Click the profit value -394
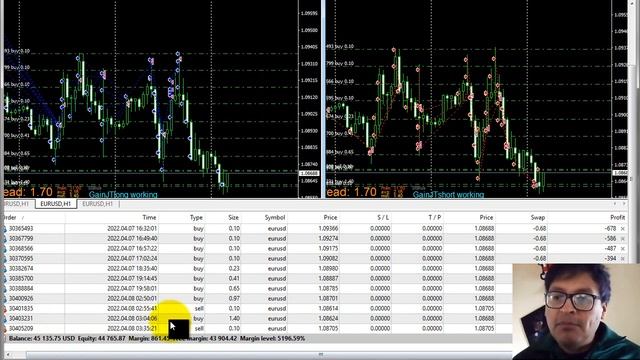The width and height of the screenshot is (640, 360). (x=610, y=258)
